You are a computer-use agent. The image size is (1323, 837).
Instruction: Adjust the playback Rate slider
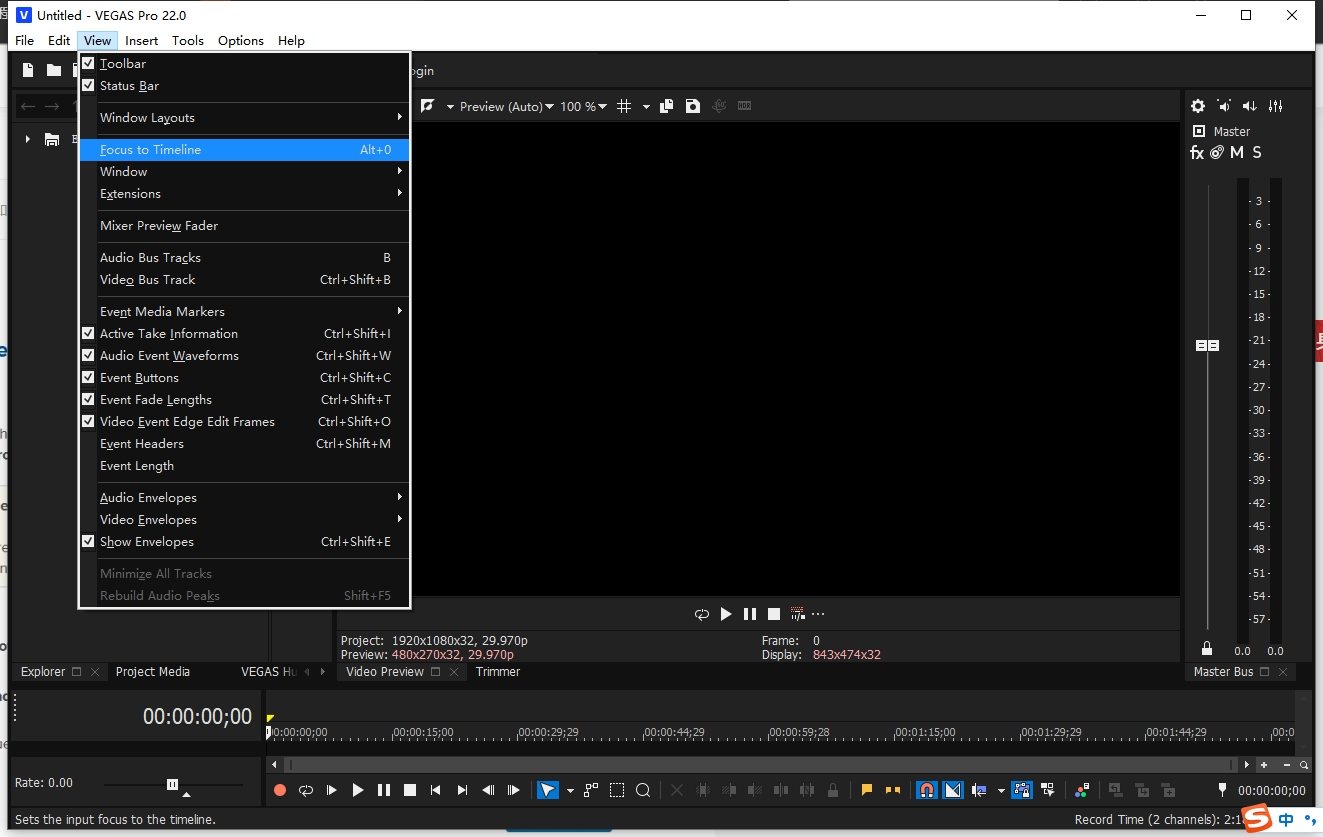click(172, 784)
